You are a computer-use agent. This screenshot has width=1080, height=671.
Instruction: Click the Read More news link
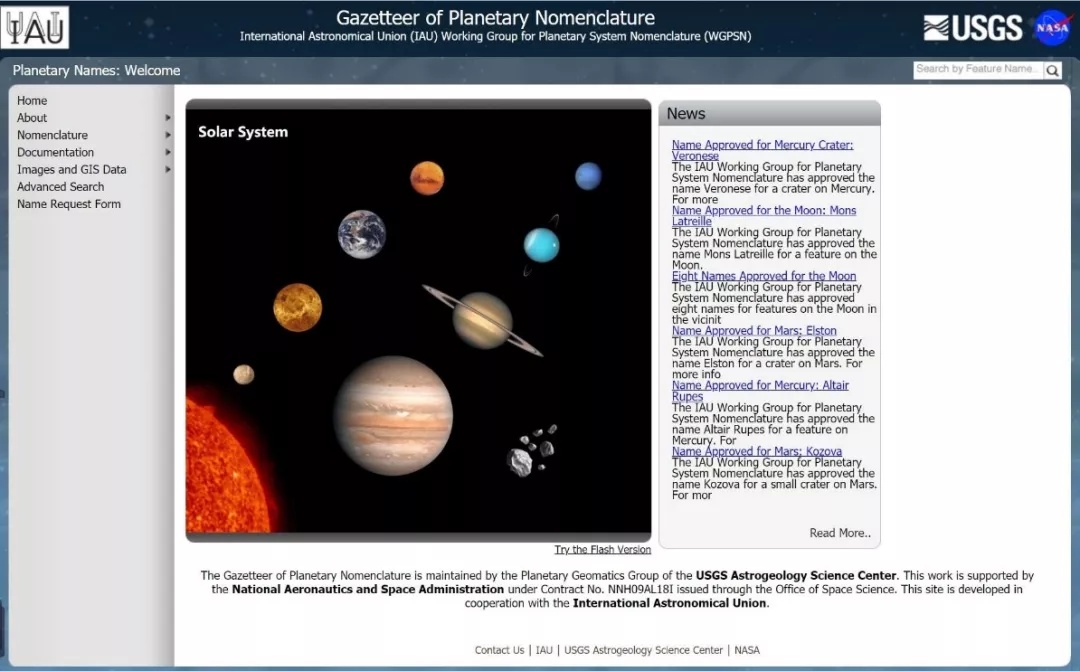[x=839, y=533]
